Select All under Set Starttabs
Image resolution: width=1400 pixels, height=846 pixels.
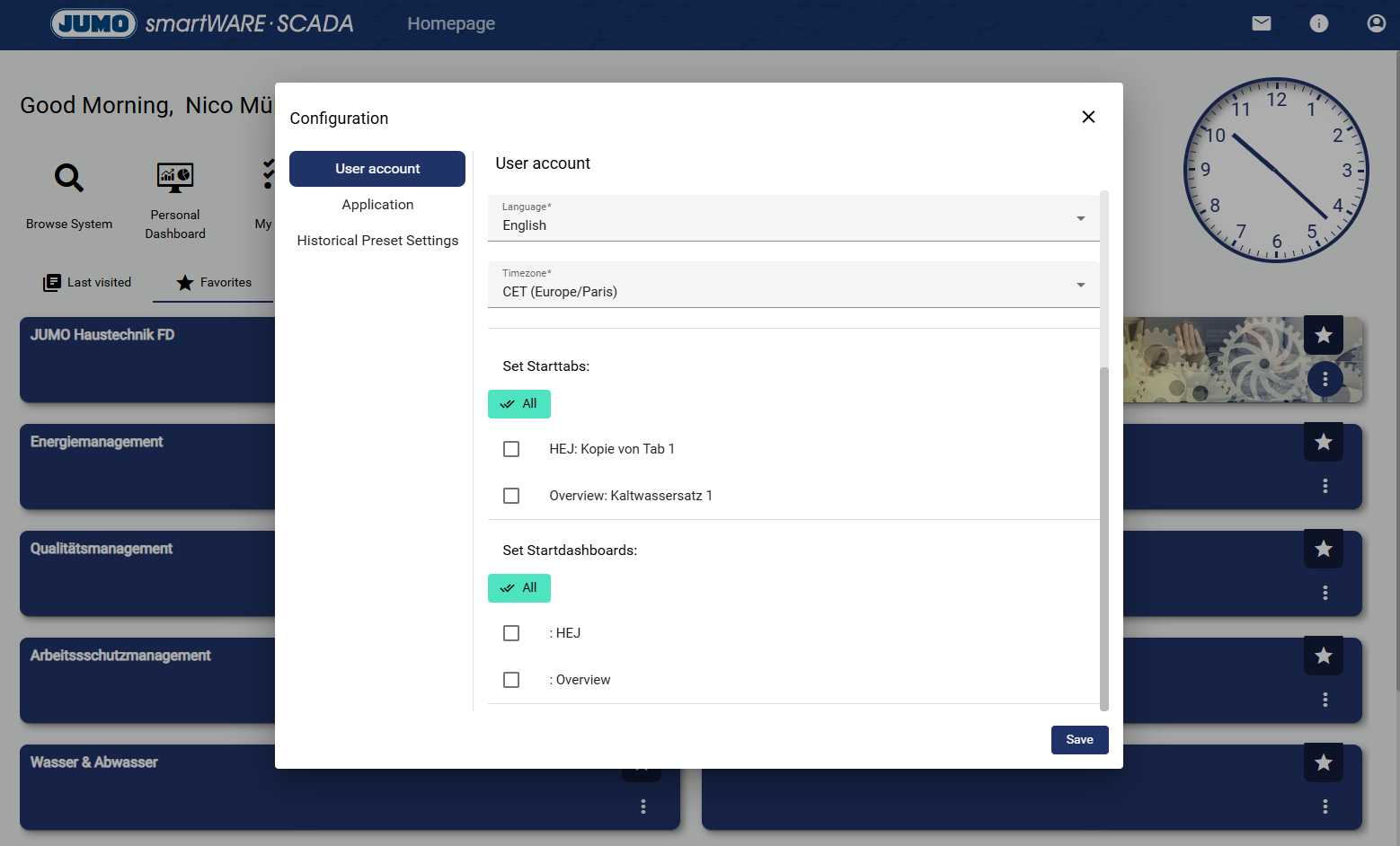point(519,404)
